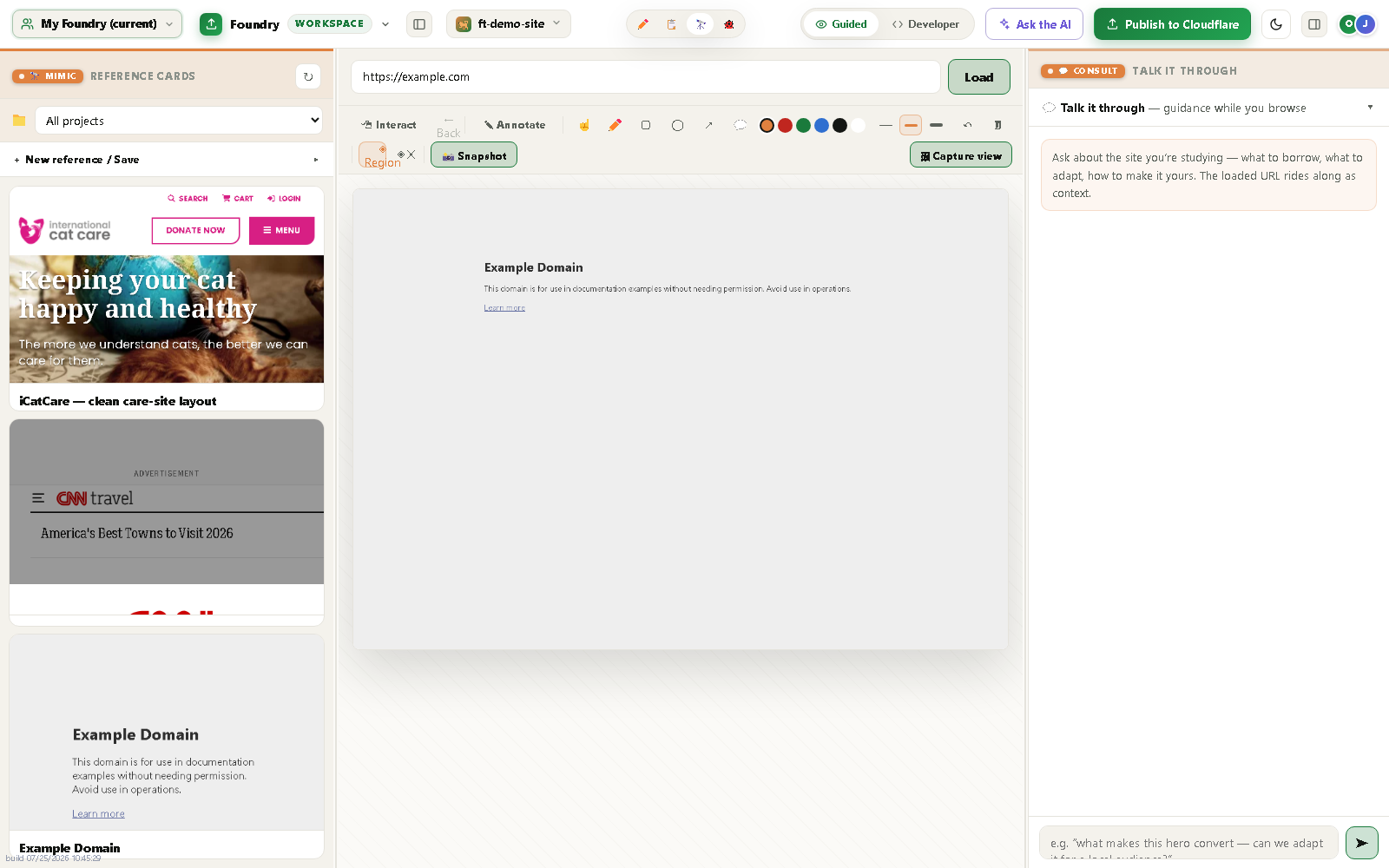Screen dimensions: 1389x868
Task: Select the pencil edit mode icon
Action: (642, 24)
